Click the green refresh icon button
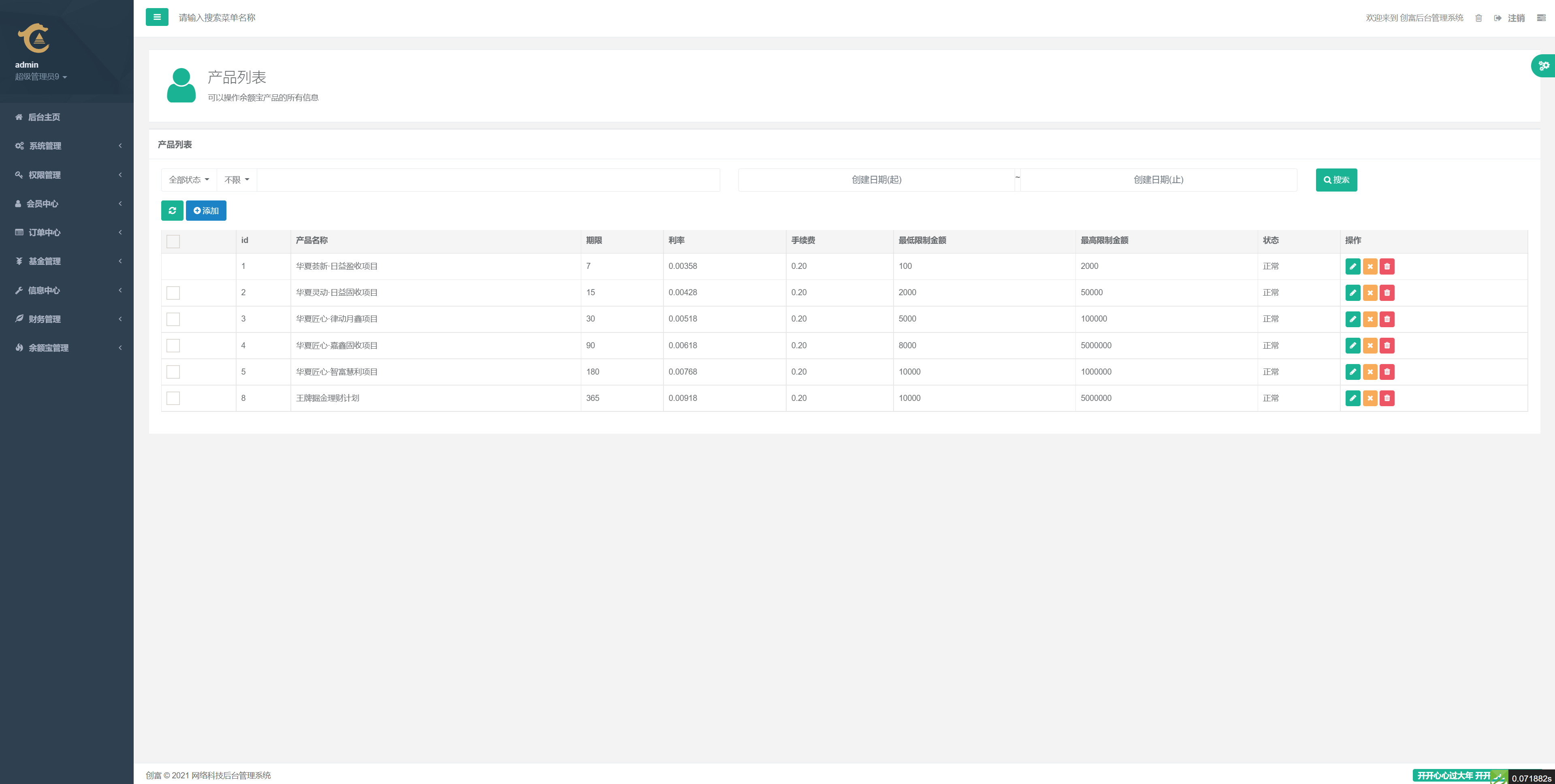 point(172,211)
